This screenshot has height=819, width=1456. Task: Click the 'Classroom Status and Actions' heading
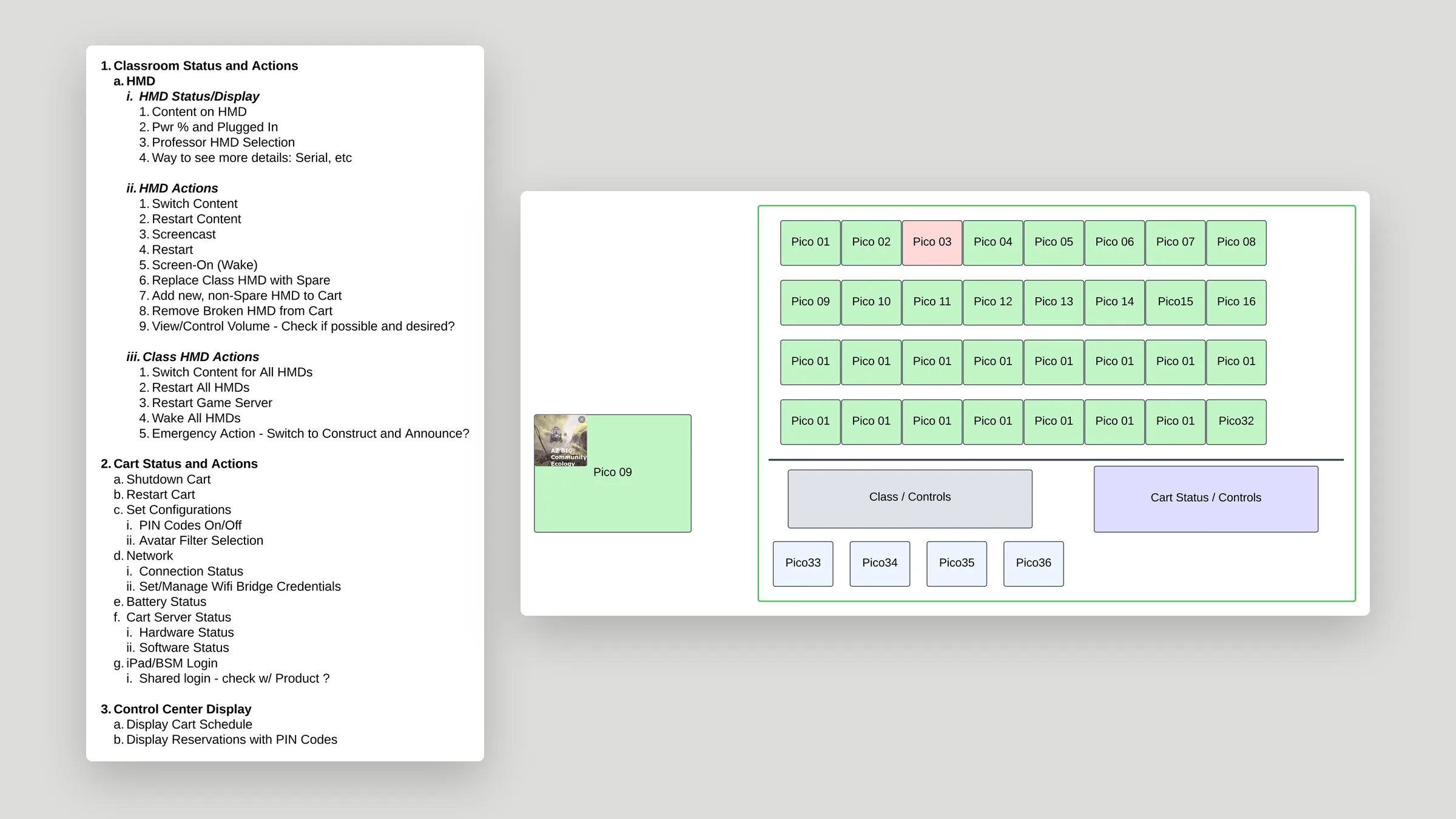point(206,66)
